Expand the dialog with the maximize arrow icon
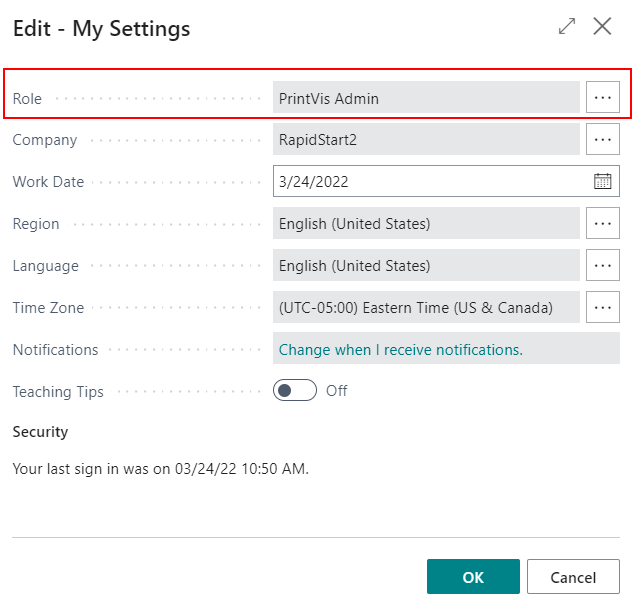 click(x=567, y=26)
